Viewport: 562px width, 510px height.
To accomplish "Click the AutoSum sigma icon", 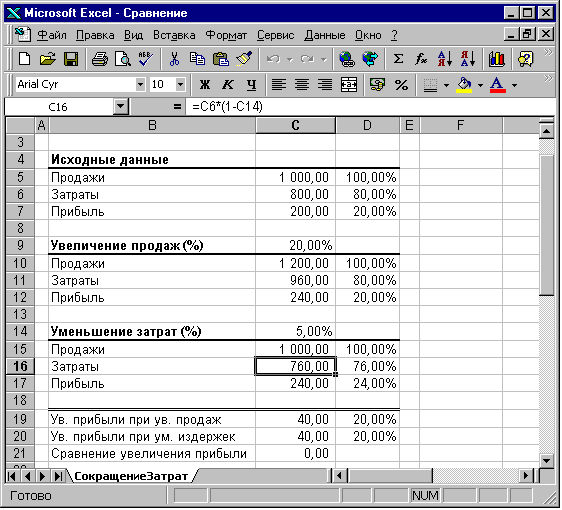I will pyautogui.click(x=398, y=59).
